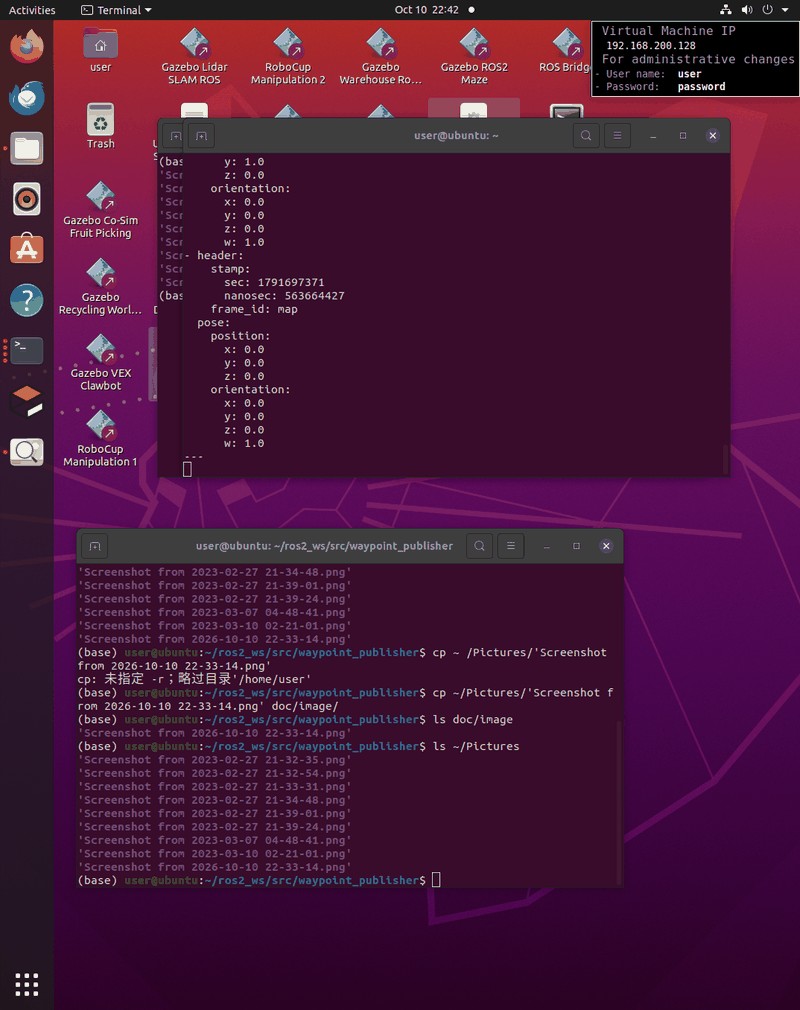Open Rhythmbox music player from the dock
The image size is (800, 1010).
(26, 199)
